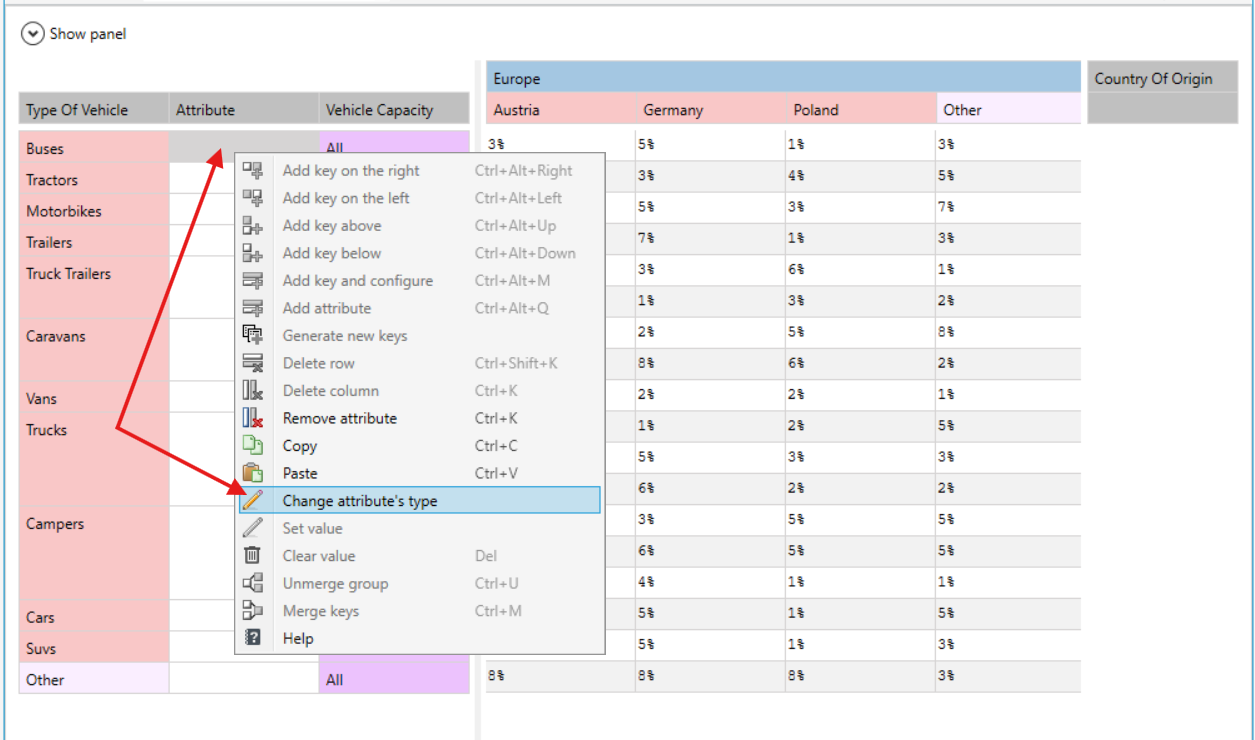Select the Poland column header
This screenshot has height=740, width=1255.
pos(861,110)
